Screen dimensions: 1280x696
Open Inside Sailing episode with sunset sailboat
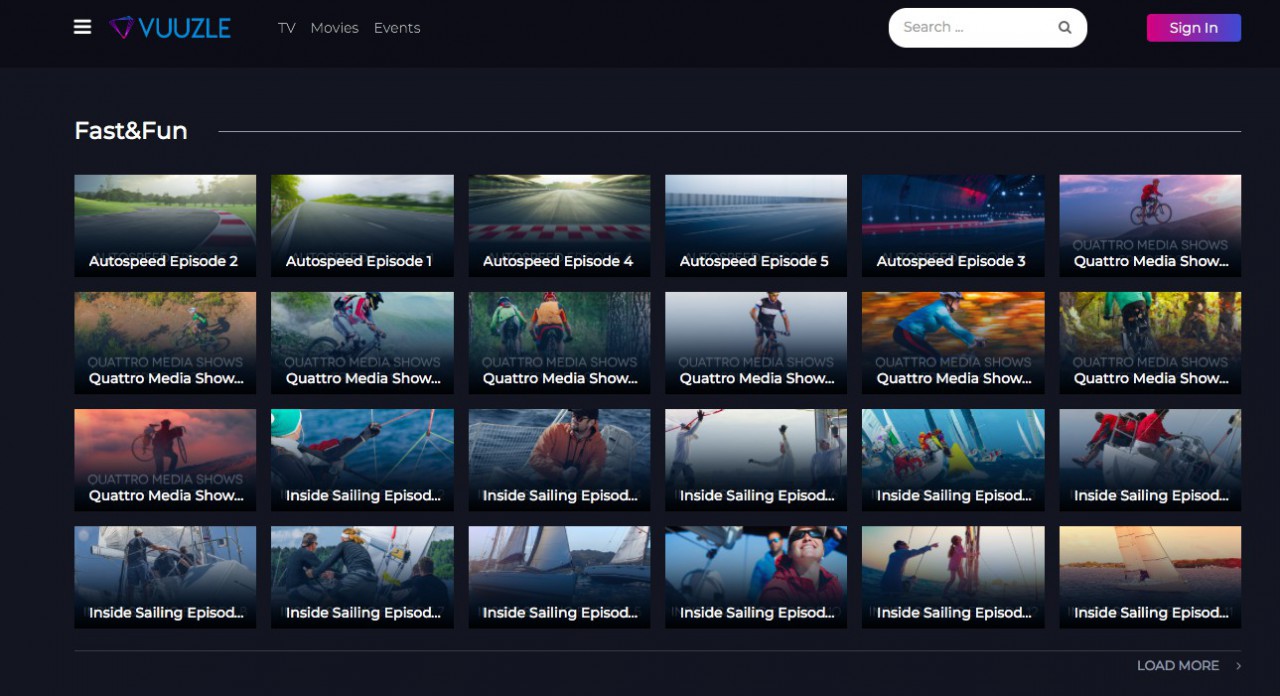click(x=1150, y=576)
